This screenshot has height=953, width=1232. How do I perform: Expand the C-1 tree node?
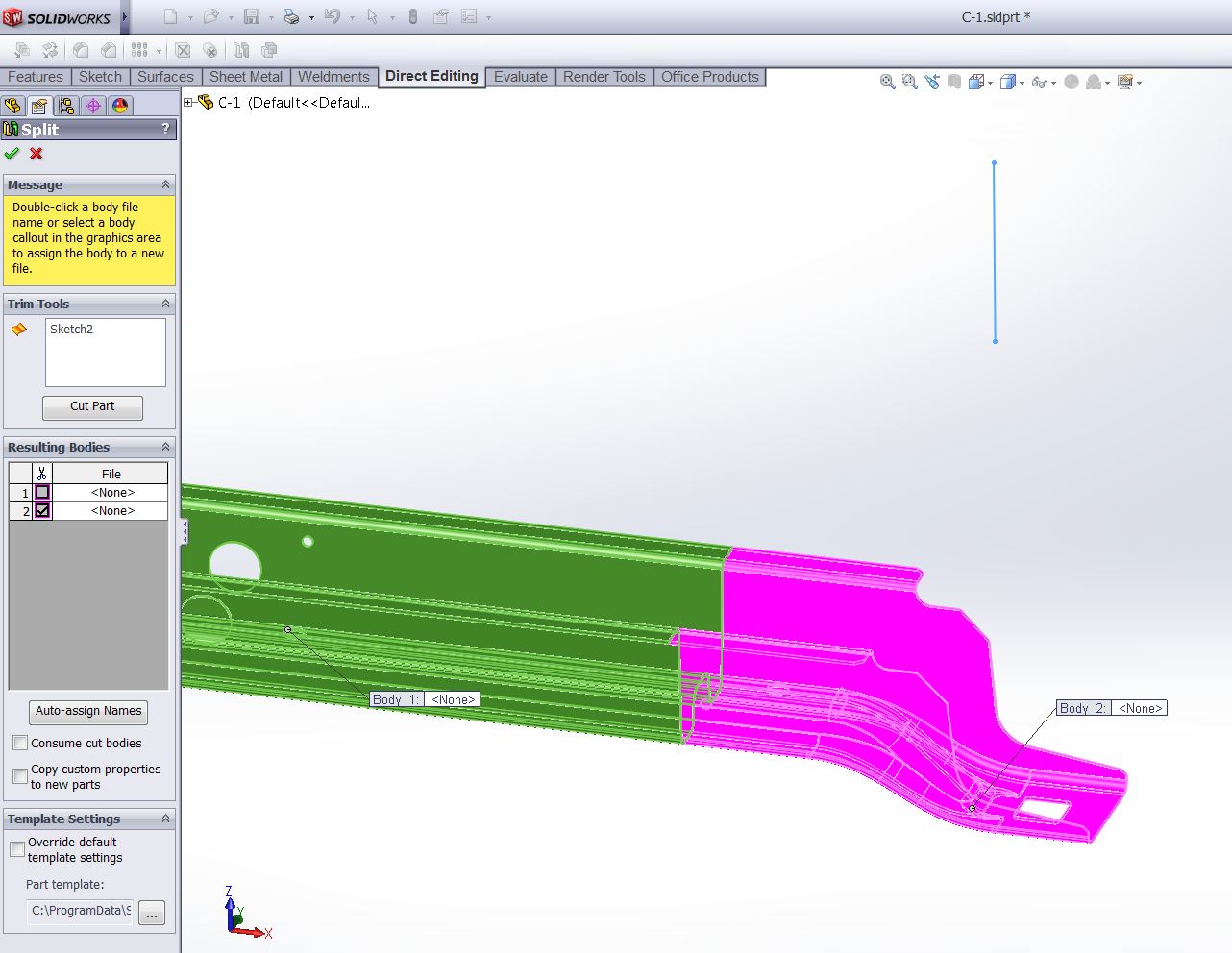click(x=189, y=102)
